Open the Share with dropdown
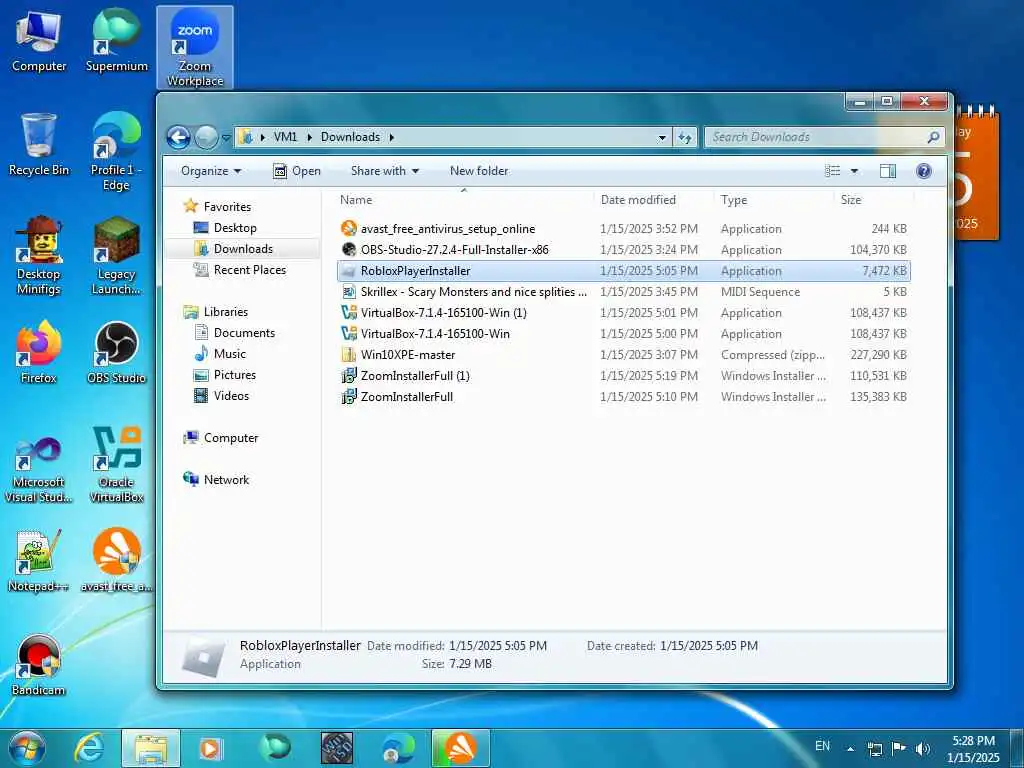The width and height of the screenshot is (1024, 768). point(385,171)
